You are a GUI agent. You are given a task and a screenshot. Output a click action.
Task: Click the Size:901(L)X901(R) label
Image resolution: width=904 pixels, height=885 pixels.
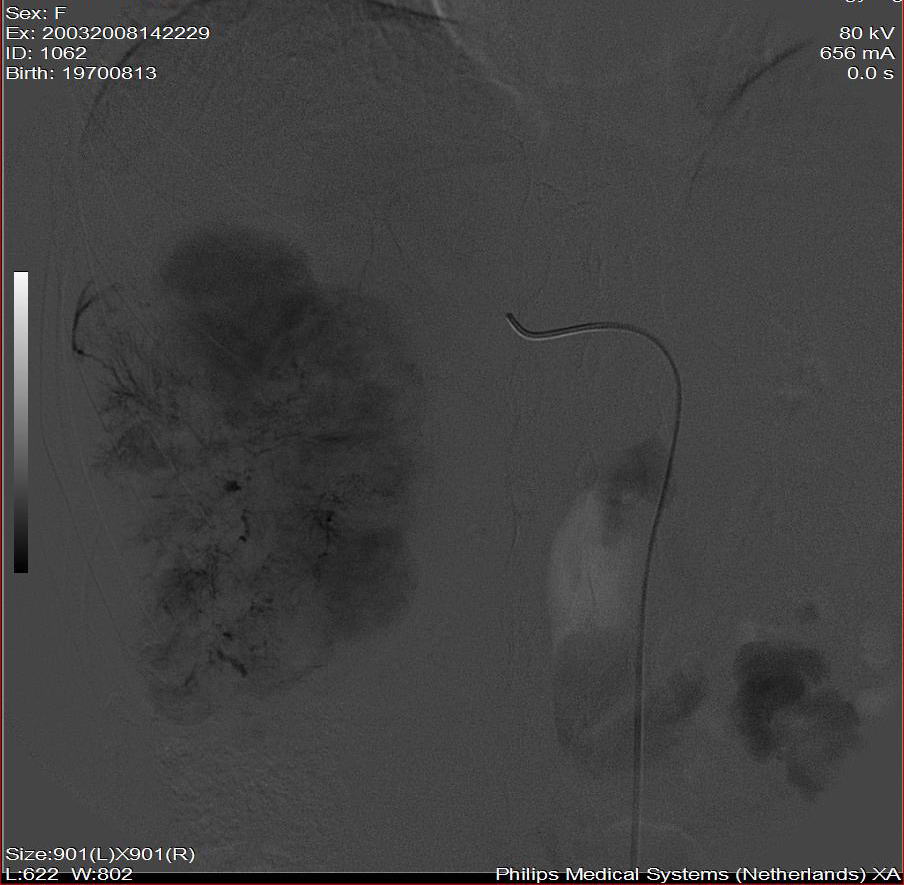100,854
